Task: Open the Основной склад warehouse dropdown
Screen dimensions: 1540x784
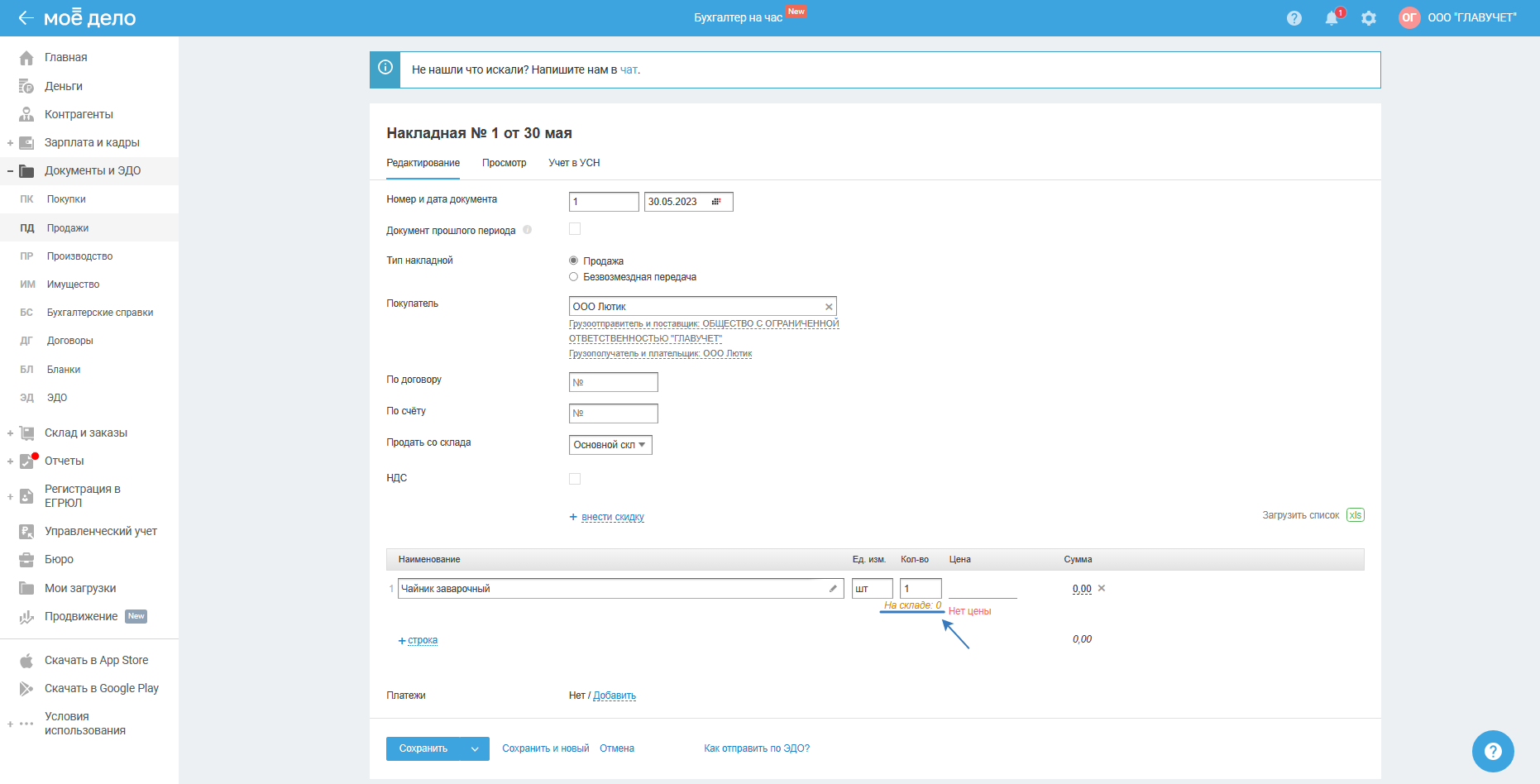Action: point(610,445)
